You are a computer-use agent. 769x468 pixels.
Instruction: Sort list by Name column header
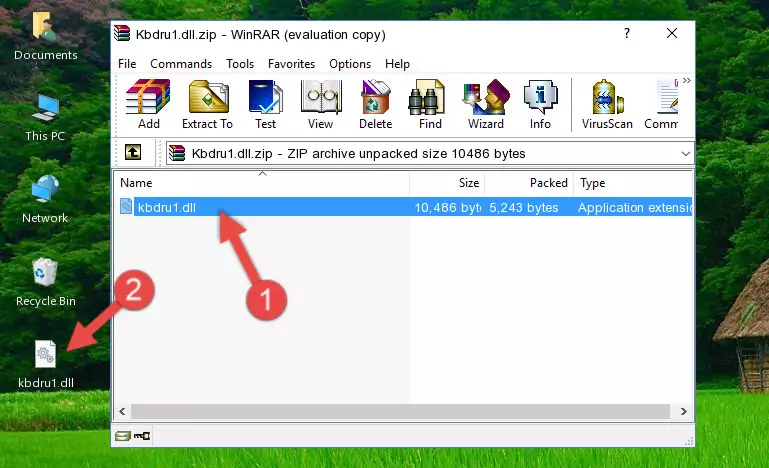[262, 183]
